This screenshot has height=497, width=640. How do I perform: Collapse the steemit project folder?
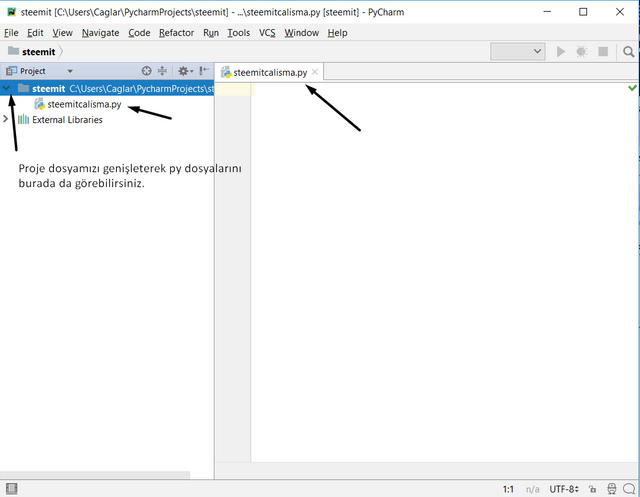point(7,88)
